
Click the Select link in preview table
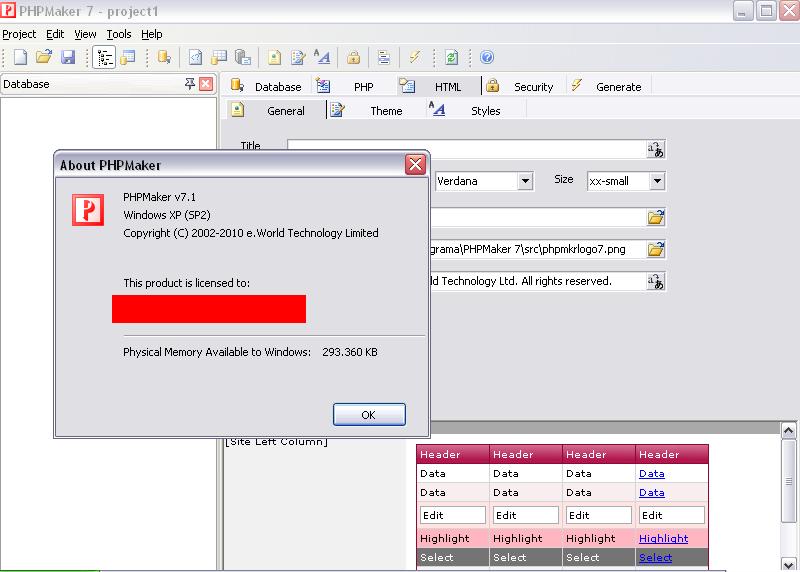(655, 557)
